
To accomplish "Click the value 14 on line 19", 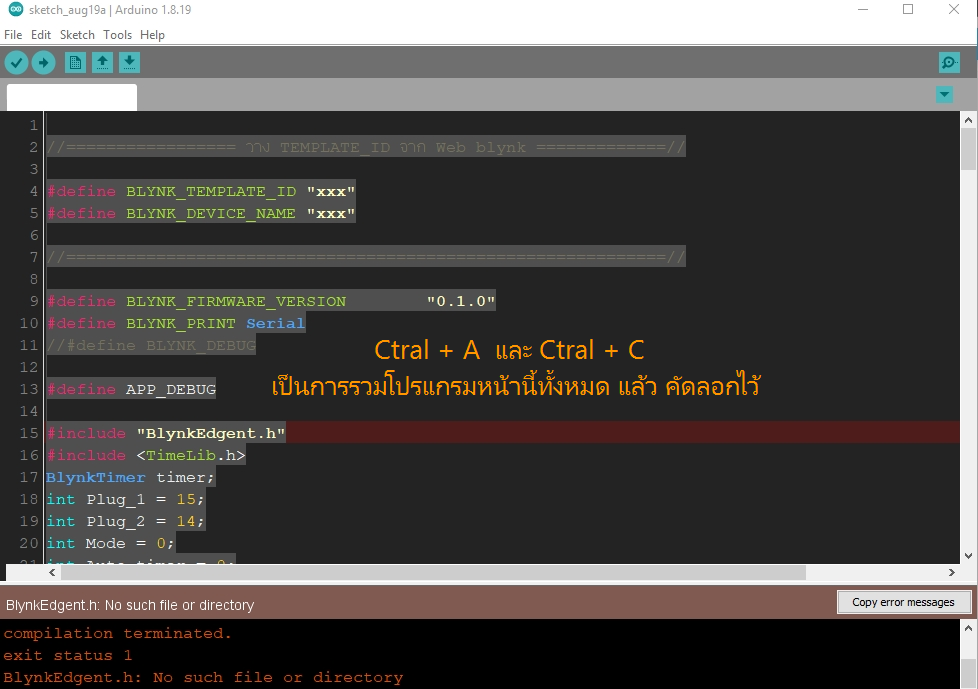I will [186, 521].
